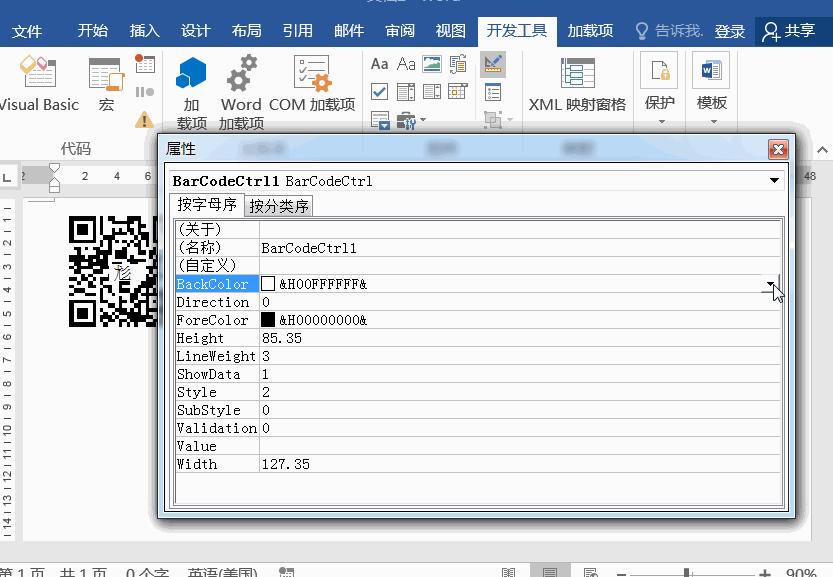Click the LineWeight property row
Image resolution: width=833 pixels, height=577 pixels.
(478, 356)
